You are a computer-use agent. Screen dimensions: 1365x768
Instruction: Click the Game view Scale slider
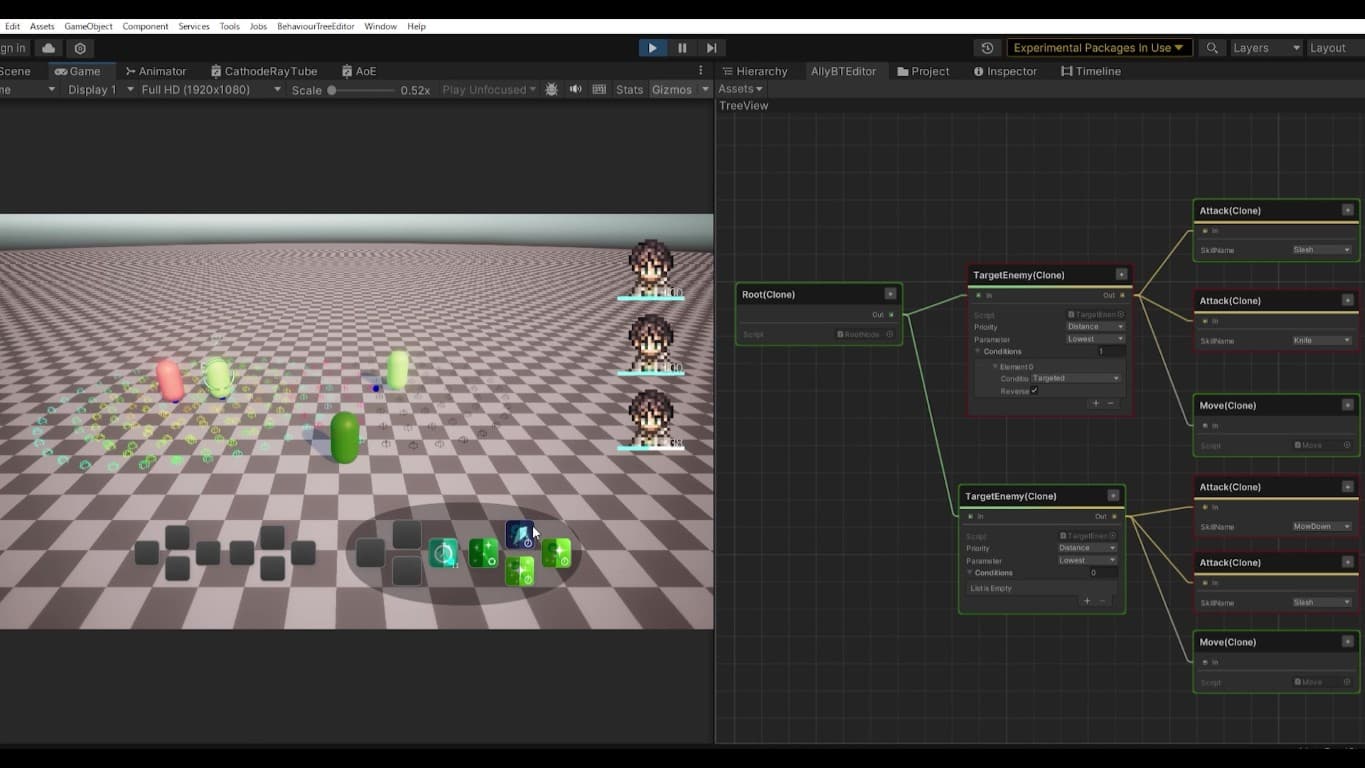pos(361,90)
